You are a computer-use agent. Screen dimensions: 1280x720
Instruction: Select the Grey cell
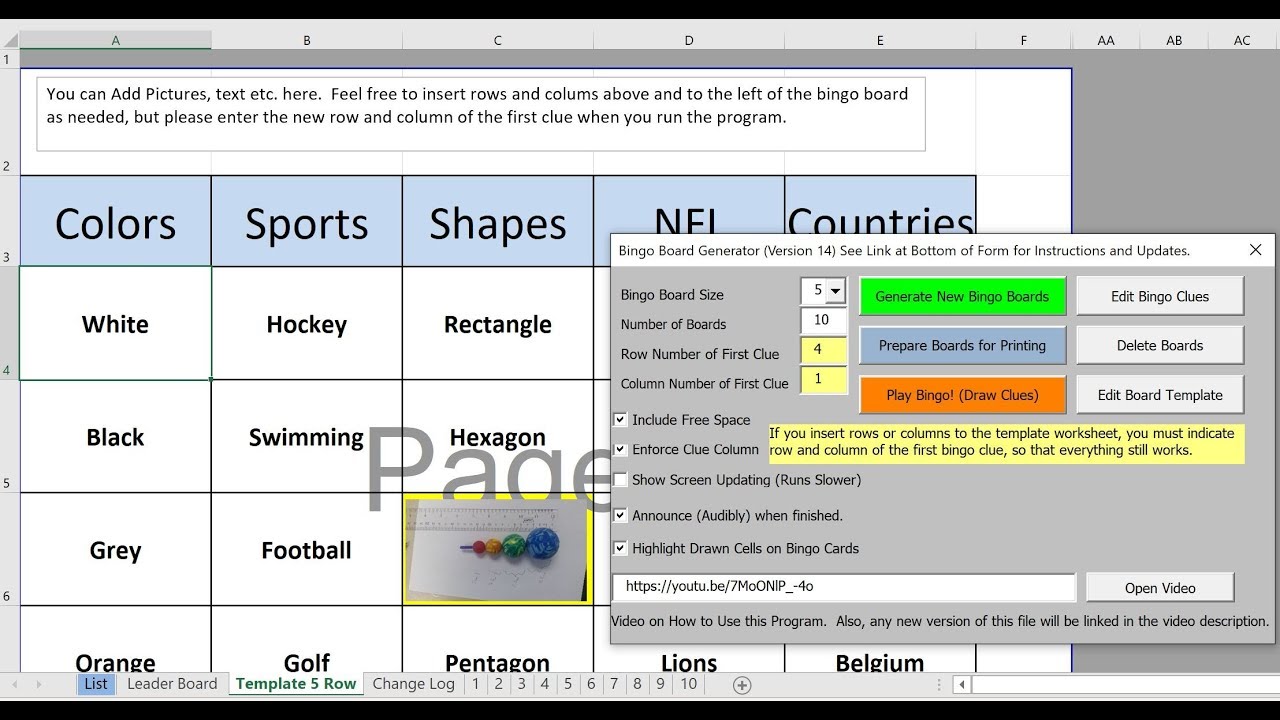click(x=115, y=549)
